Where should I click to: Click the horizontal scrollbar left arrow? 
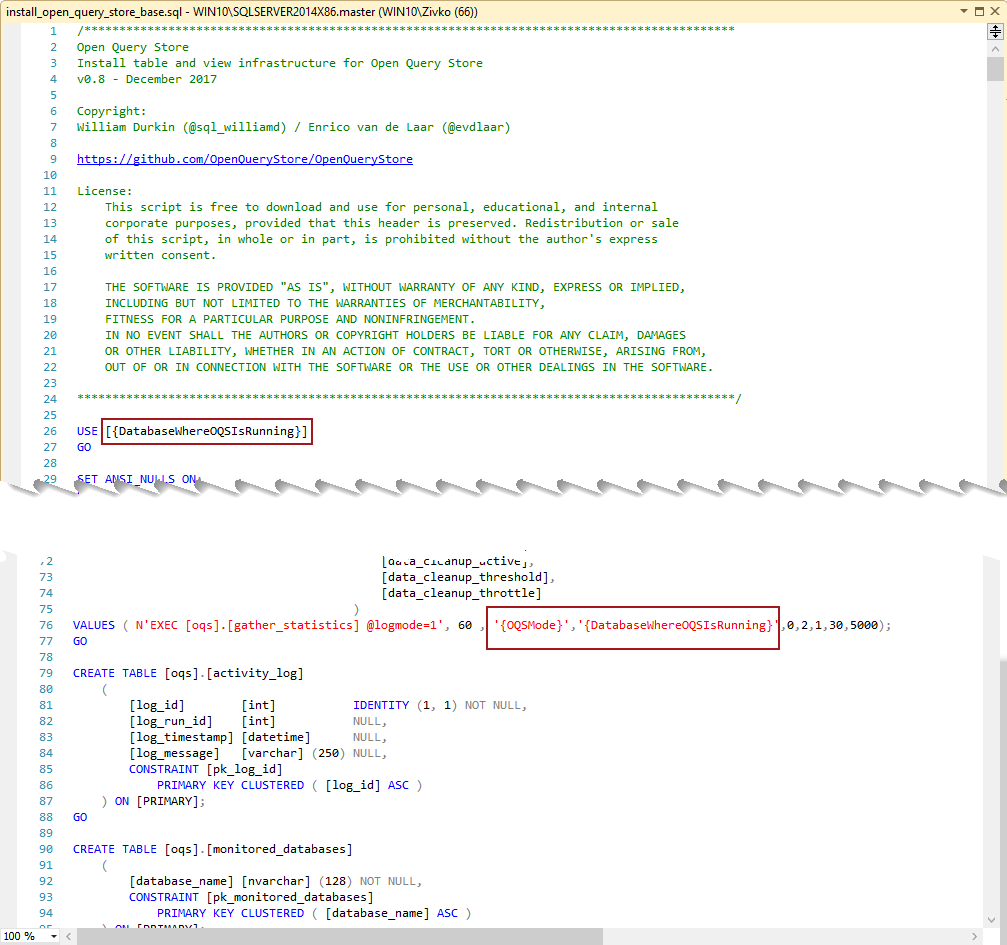pyautogui.click(x=69, y=937)
